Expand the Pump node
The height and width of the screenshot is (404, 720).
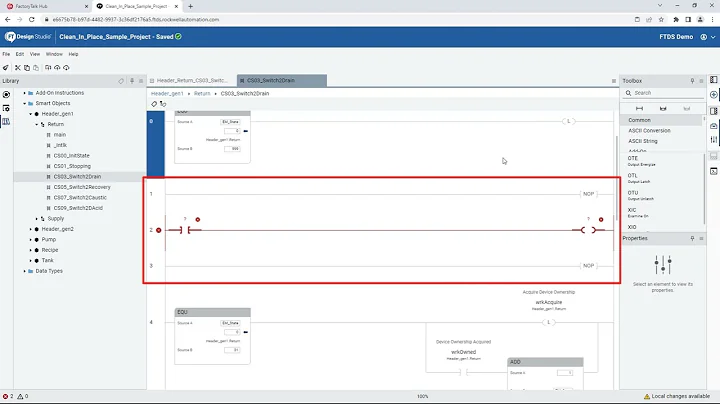click(31, 240)
